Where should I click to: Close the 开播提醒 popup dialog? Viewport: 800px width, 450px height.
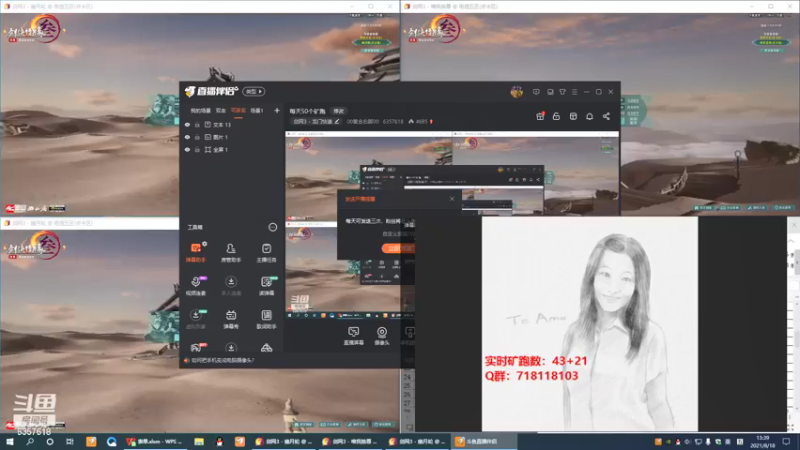[452, 198]
